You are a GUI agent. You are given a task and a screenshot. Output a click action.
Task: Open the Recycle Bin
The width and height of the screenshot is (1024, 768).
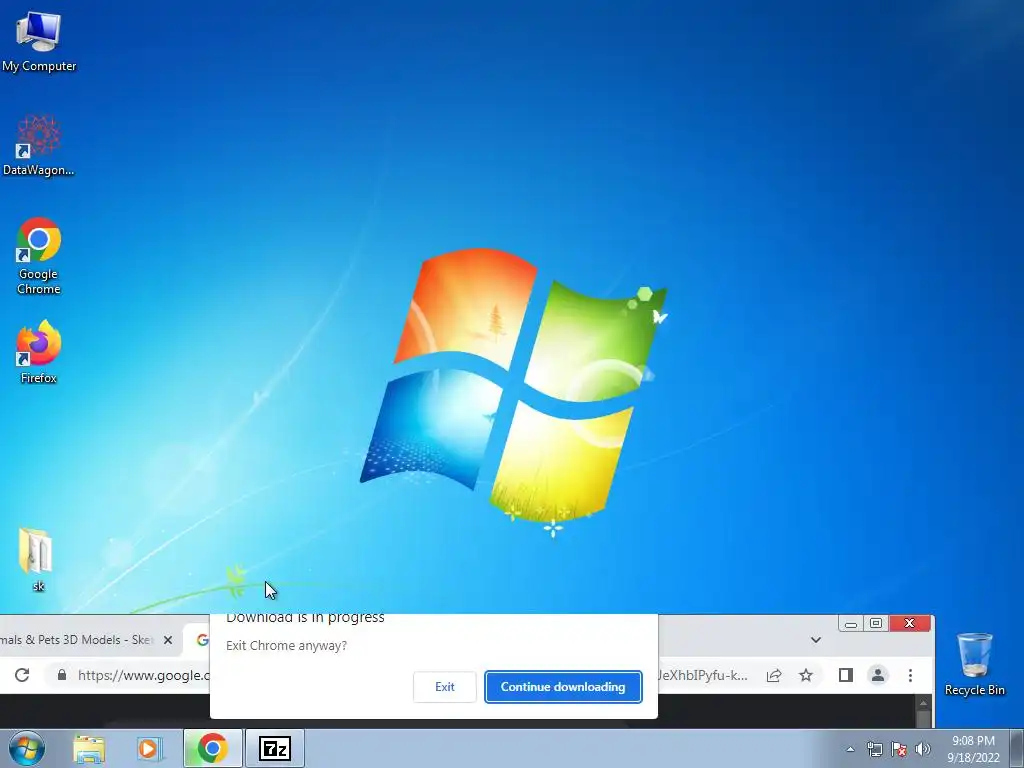[x=974, y=664]
